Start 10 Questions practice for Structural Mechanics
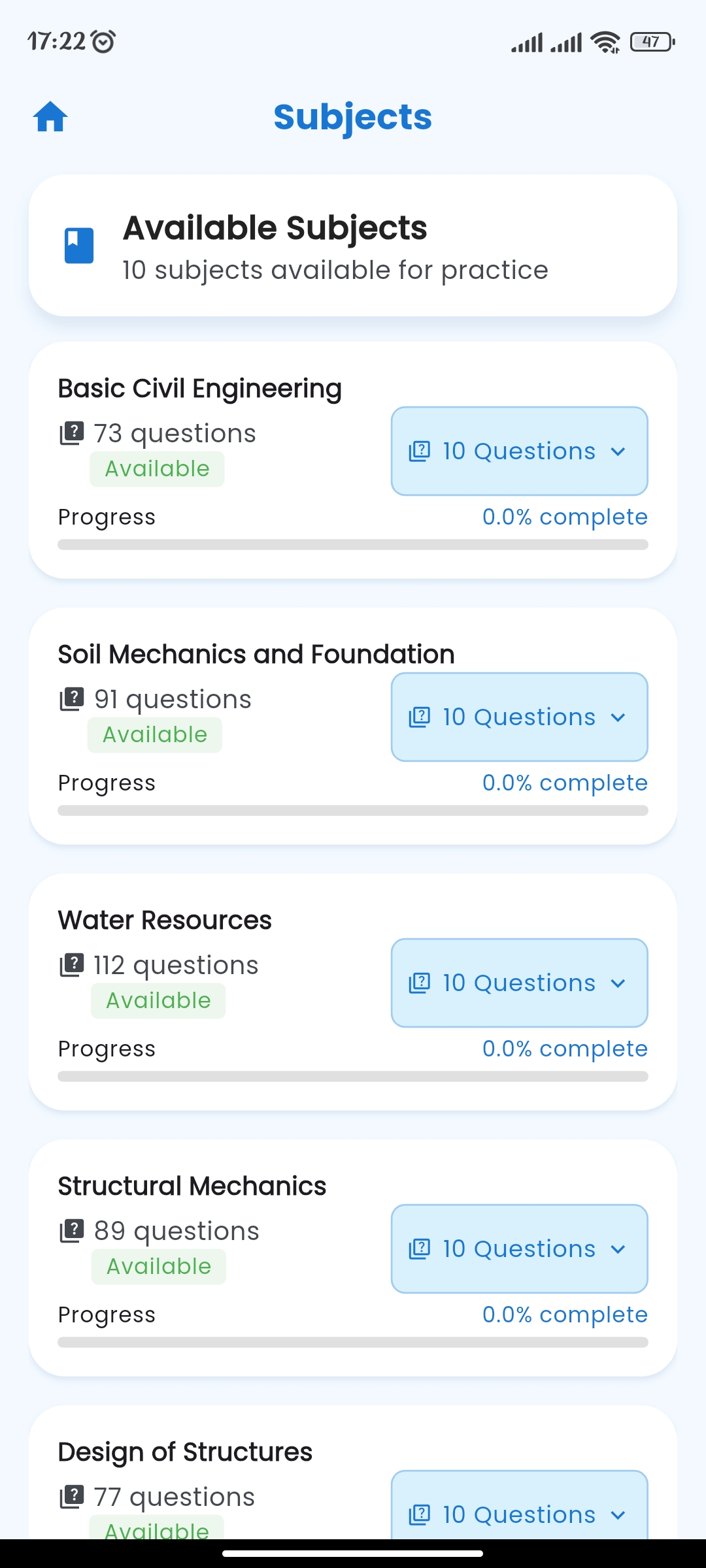The height and width of the screenshot is (1568, 706). coord(518,1248)
